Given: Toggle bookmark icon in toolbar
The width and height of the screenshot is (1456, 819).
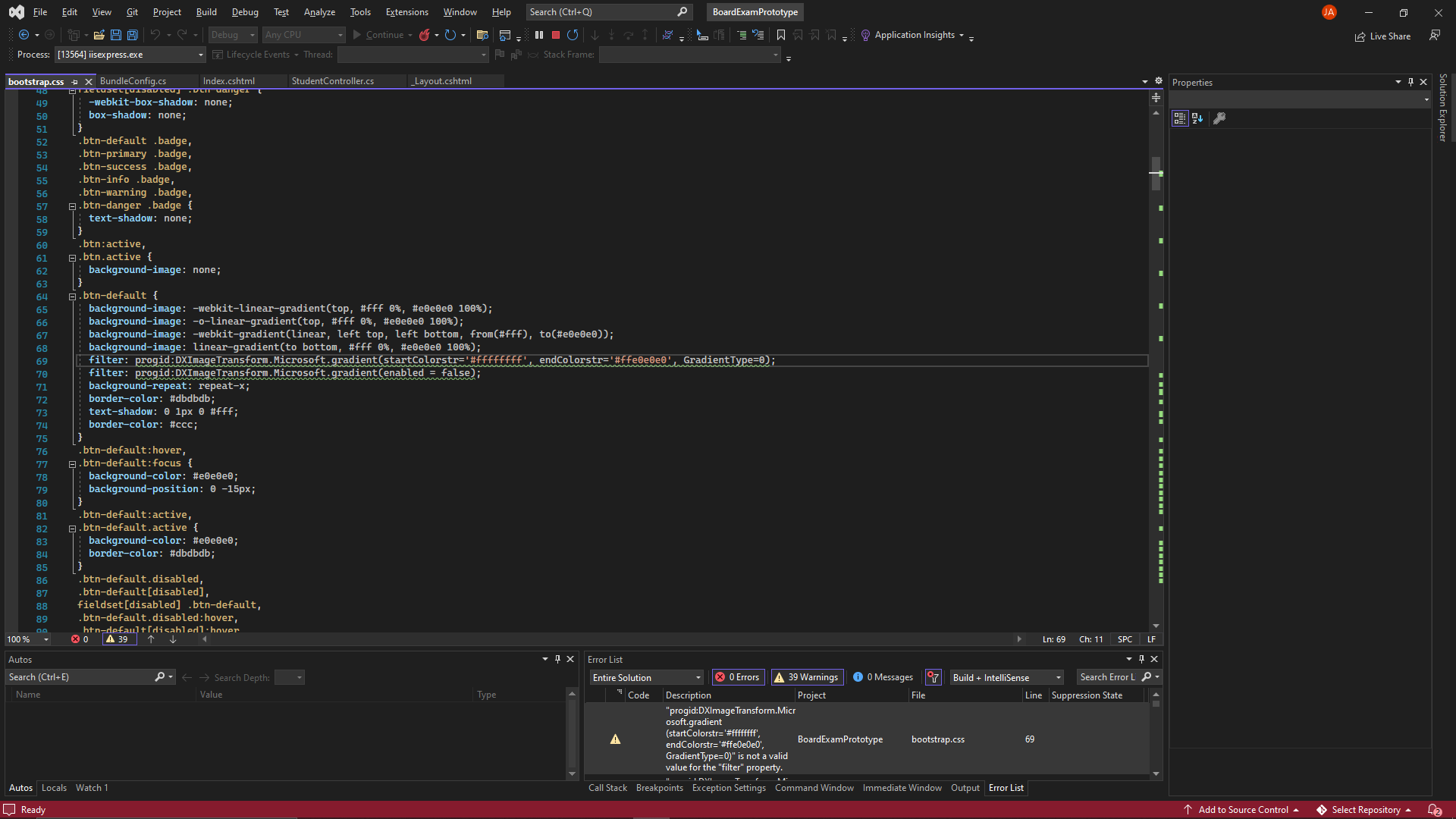Looking at the screenshot, I should pyautogui.click(x=781, y=35).
